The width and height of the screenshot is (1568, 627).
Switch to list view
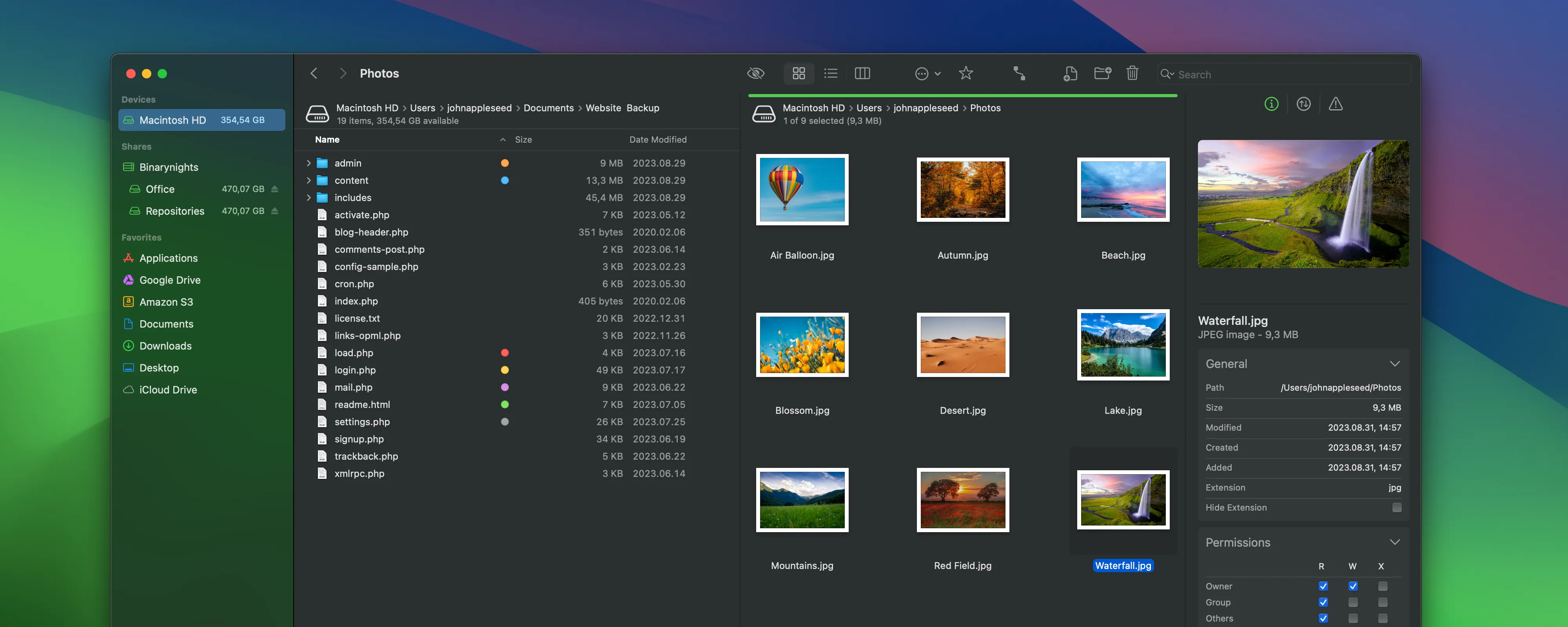(830, 74)
